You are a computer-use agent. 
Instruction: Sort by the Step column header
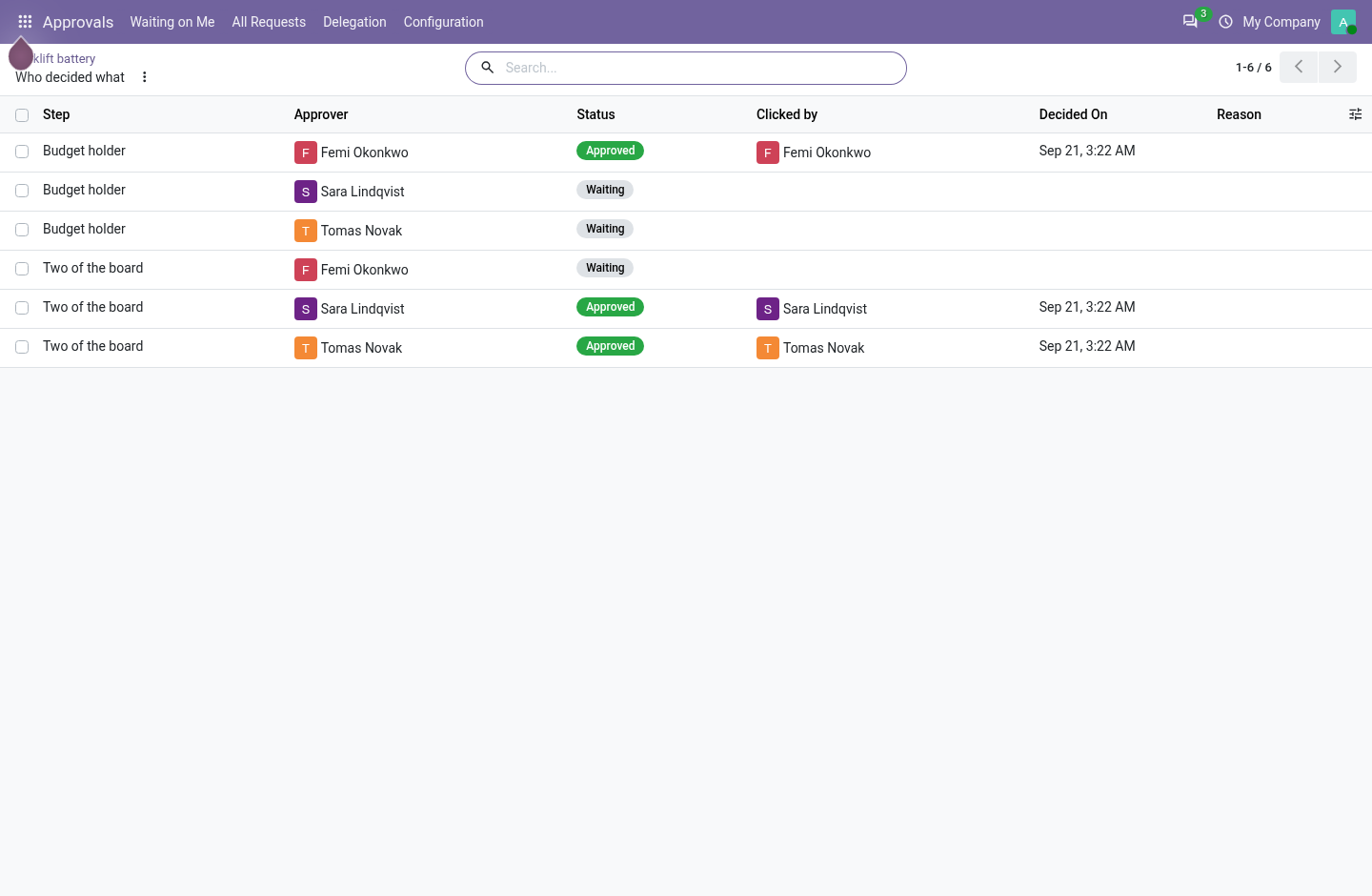pos(56,114)
